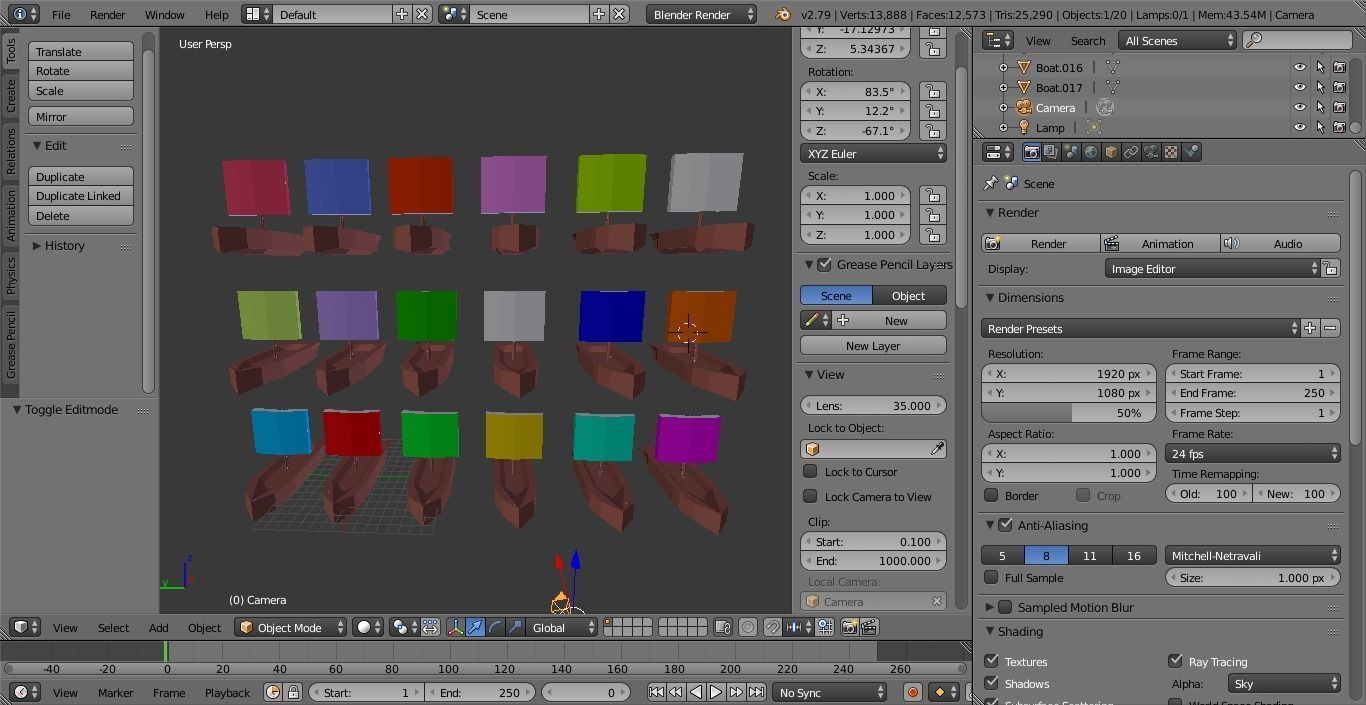Open the World properties tab (globe icon)
This screenshot has height=705, width=1366.
tap(1091, 152)
